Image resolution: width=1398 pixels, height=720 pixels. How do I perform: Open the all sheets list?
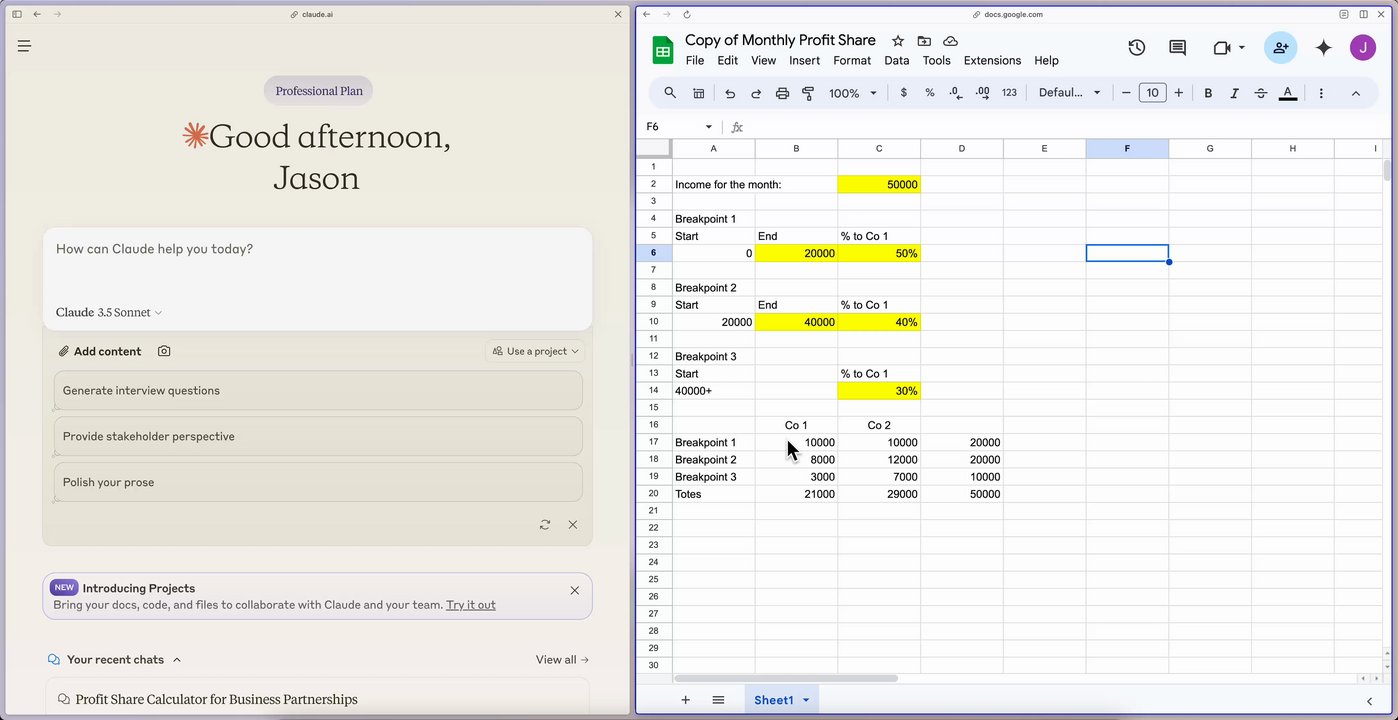coord(718,700)
